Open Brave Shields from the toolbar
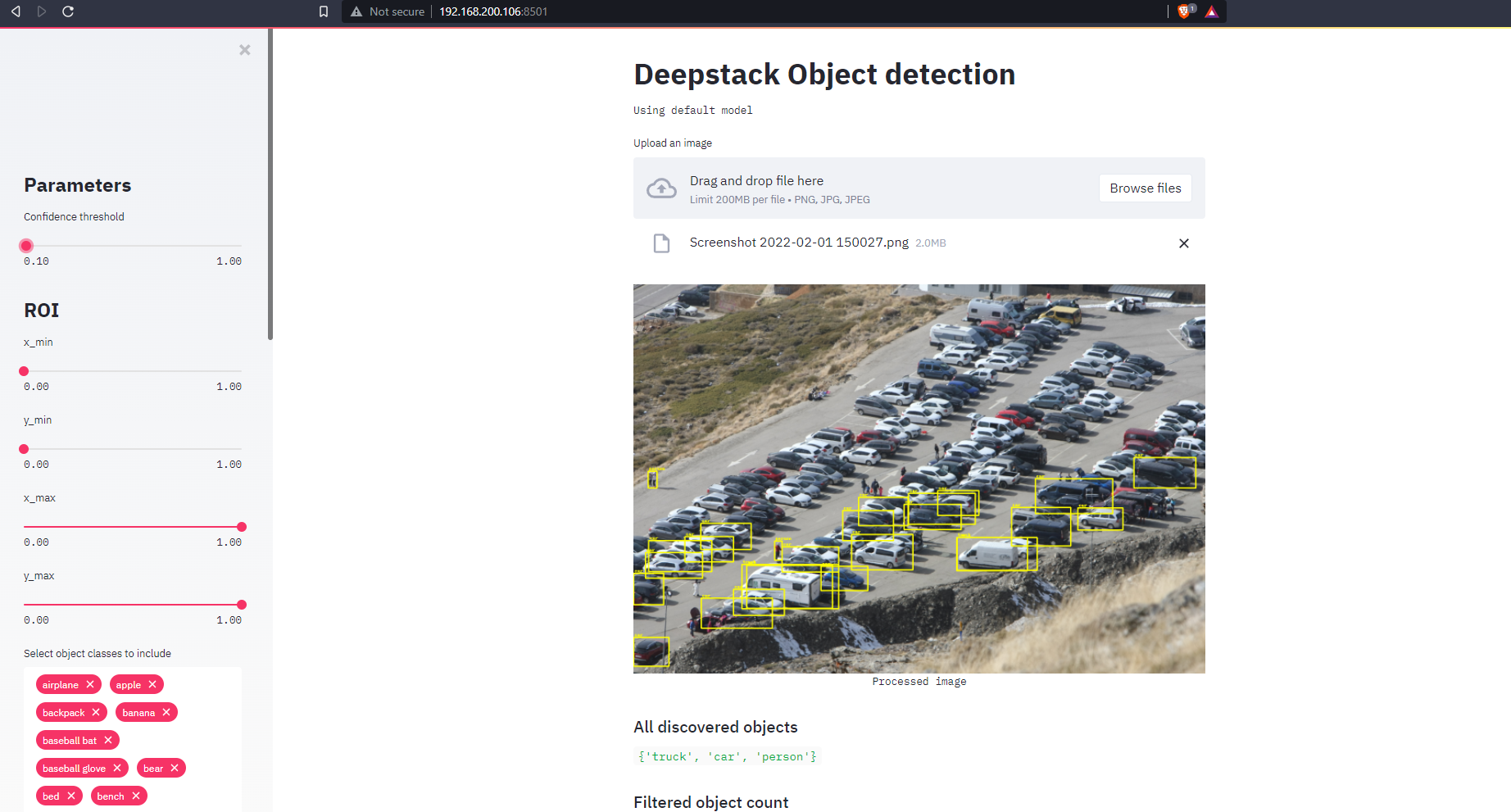This screenshot has height=812, width=1511. point(1182,11)
